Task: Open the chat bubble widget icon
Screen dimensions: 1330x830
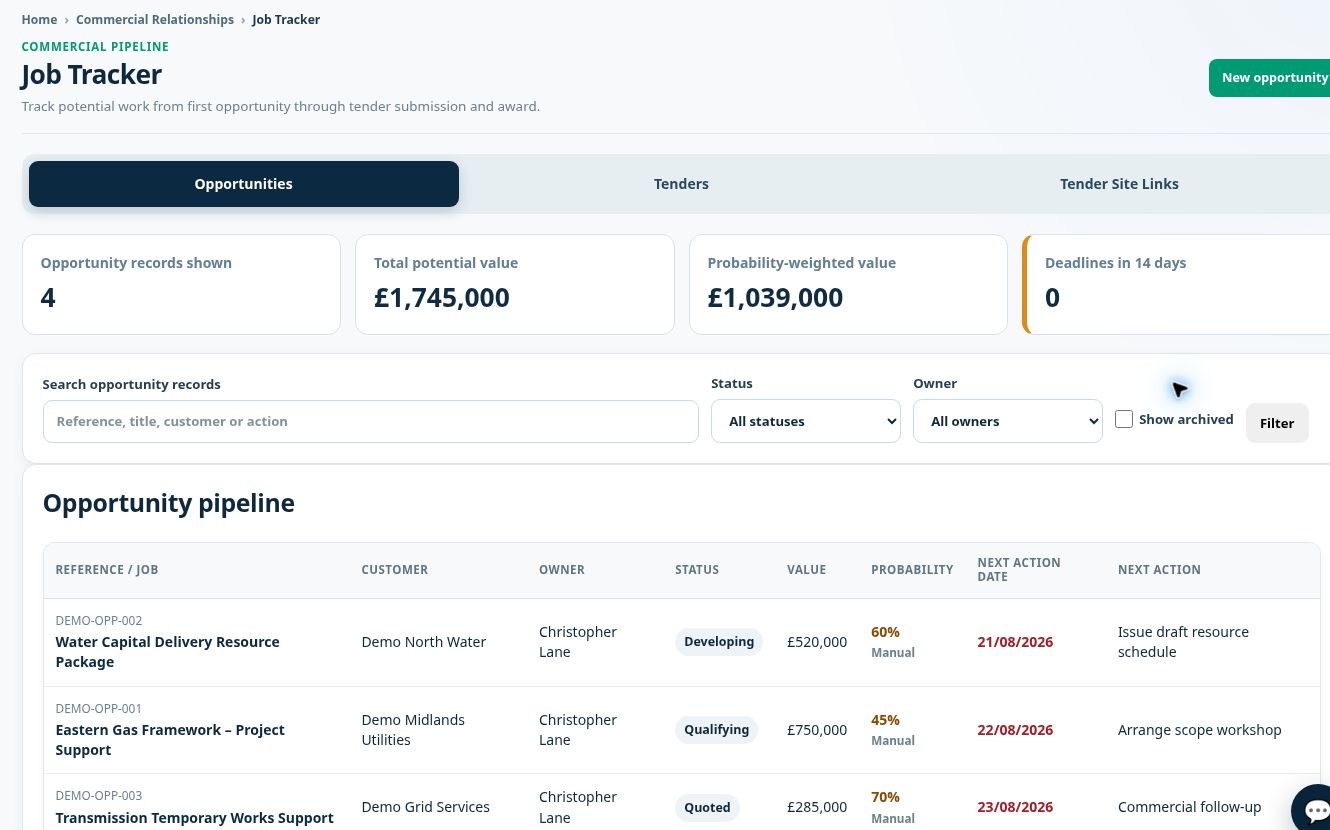Action: pyautogui.click(x=1312, y=809)
